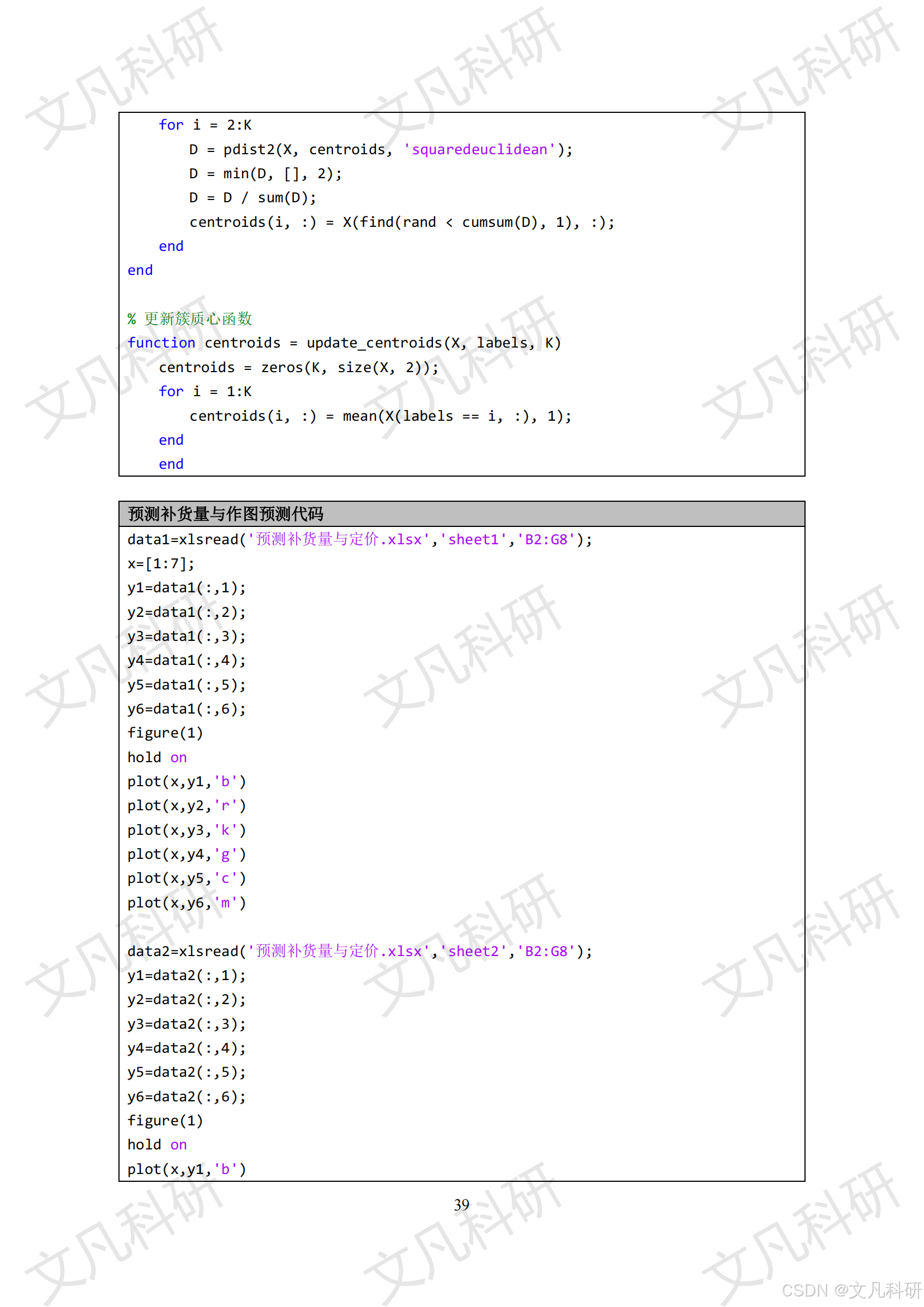The width and height of the screenshot is (924, 1307).
Task: Click the line "y6=data1(:,6);"
Action: click(x=187, y=709)
